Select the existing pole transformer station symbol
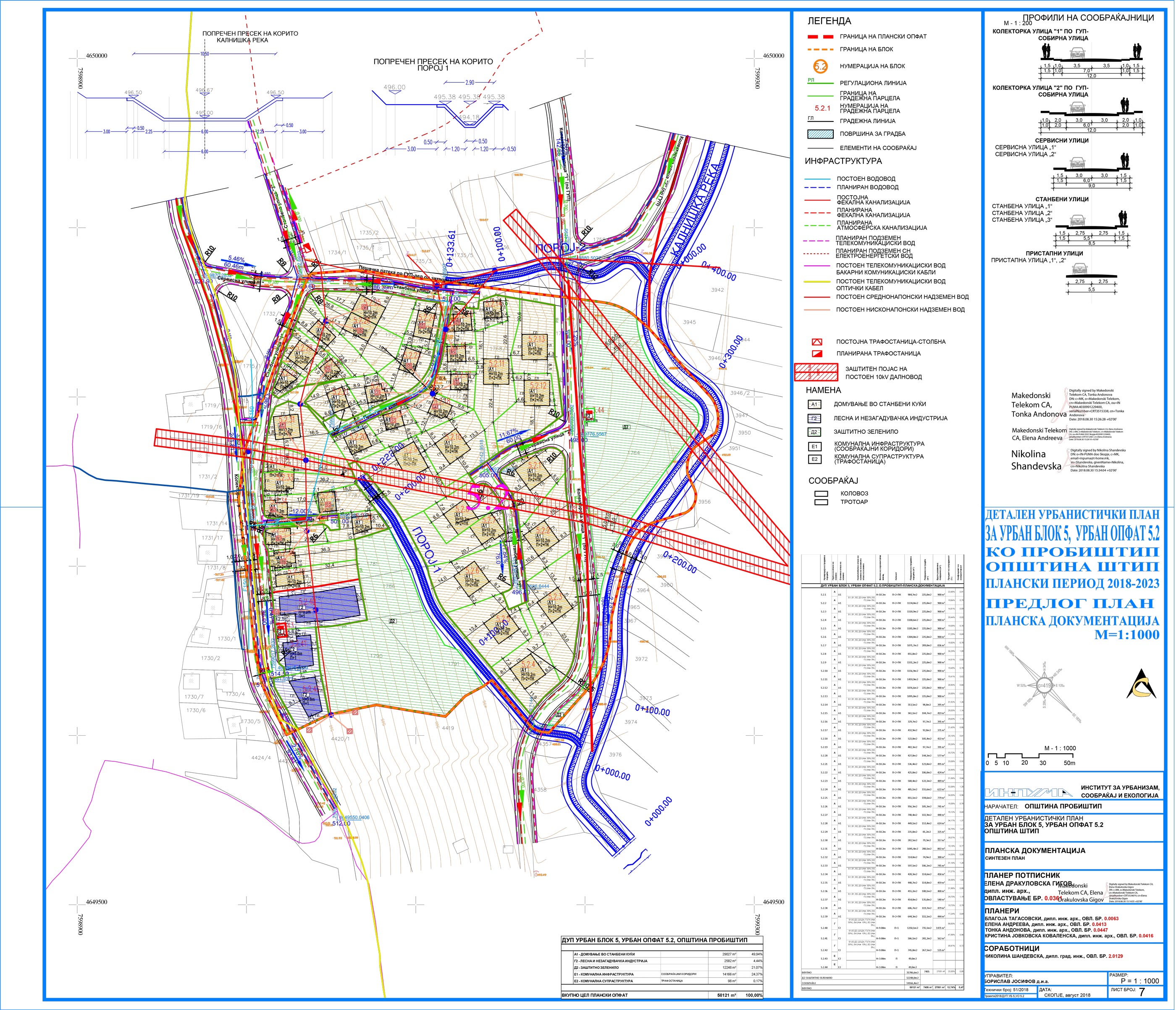This screenshot has height=1010, width=1176. coord(817,342)
